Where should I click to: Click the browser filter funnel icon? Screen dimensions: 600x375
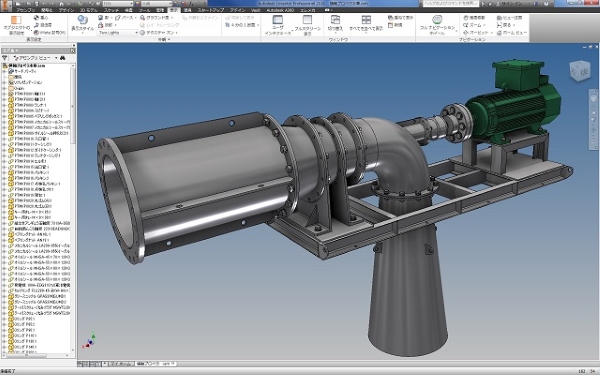click(x=5, y=58)
